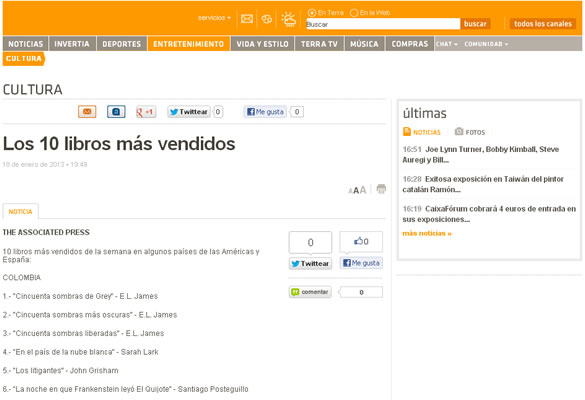Click side Me gusta button under counter

click(x=361, y=263)
